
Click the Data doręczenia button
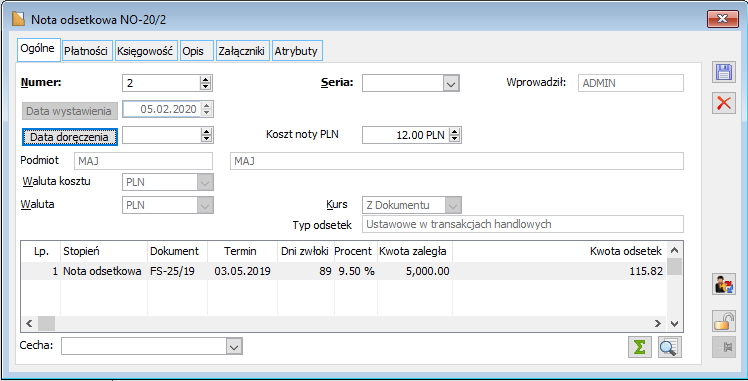click(x=70, y=137)
